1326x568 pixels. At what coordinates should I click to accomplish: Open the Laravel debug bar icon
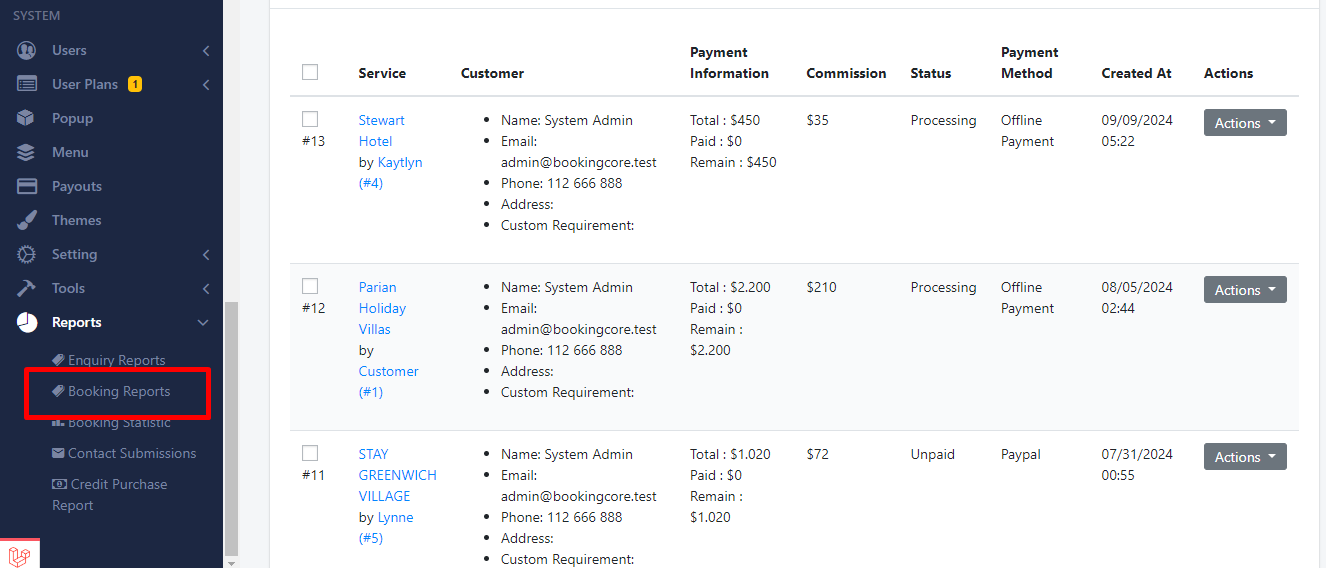19,554
